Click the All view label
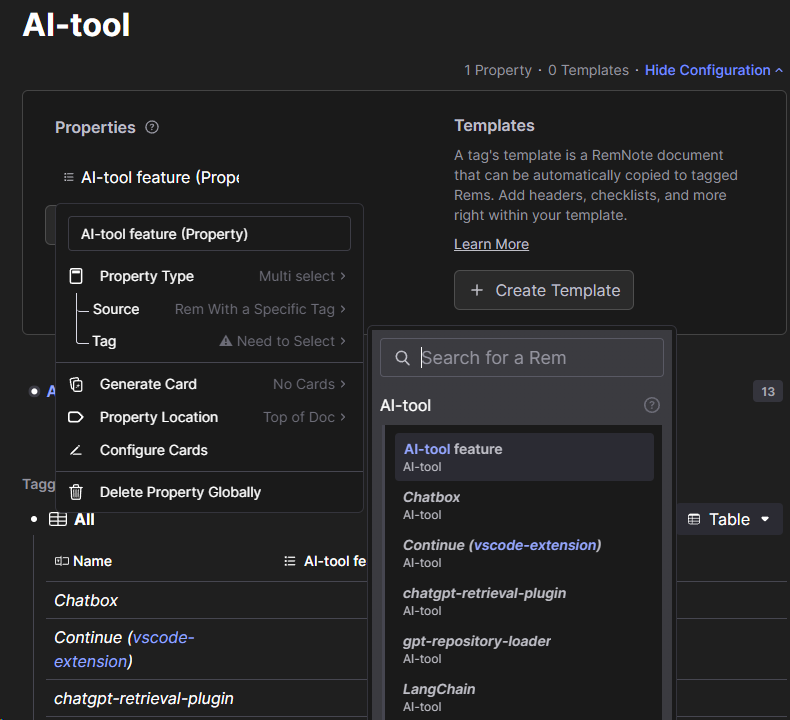This screenshot has height=720, width=790. pos(84,519)
